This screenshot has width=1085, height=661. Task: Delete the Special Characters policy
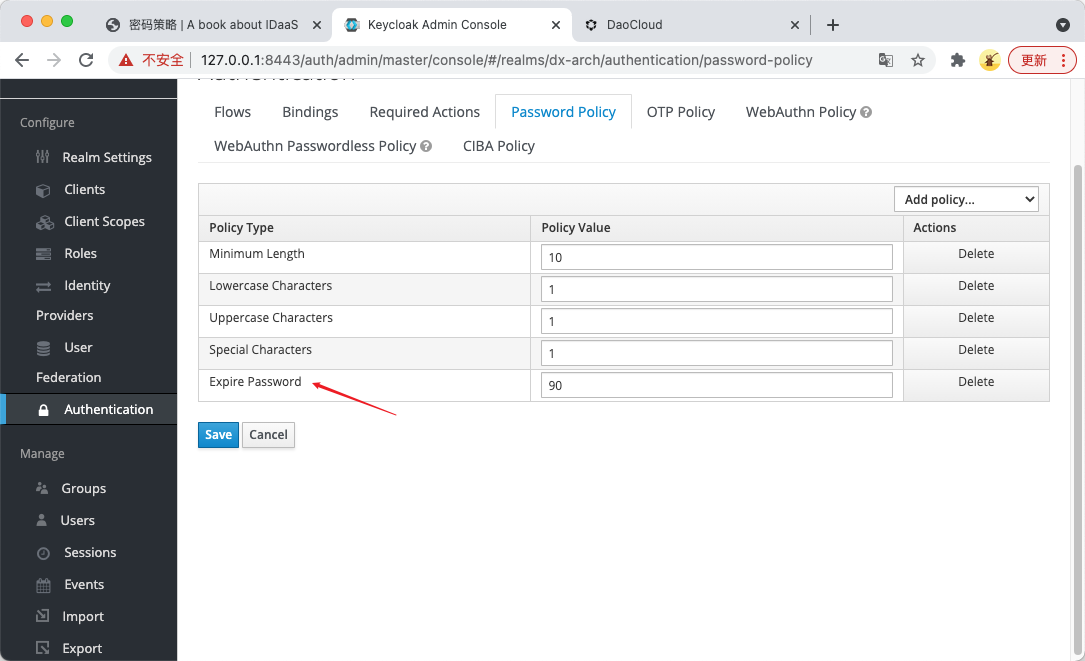tap(976, 350)
